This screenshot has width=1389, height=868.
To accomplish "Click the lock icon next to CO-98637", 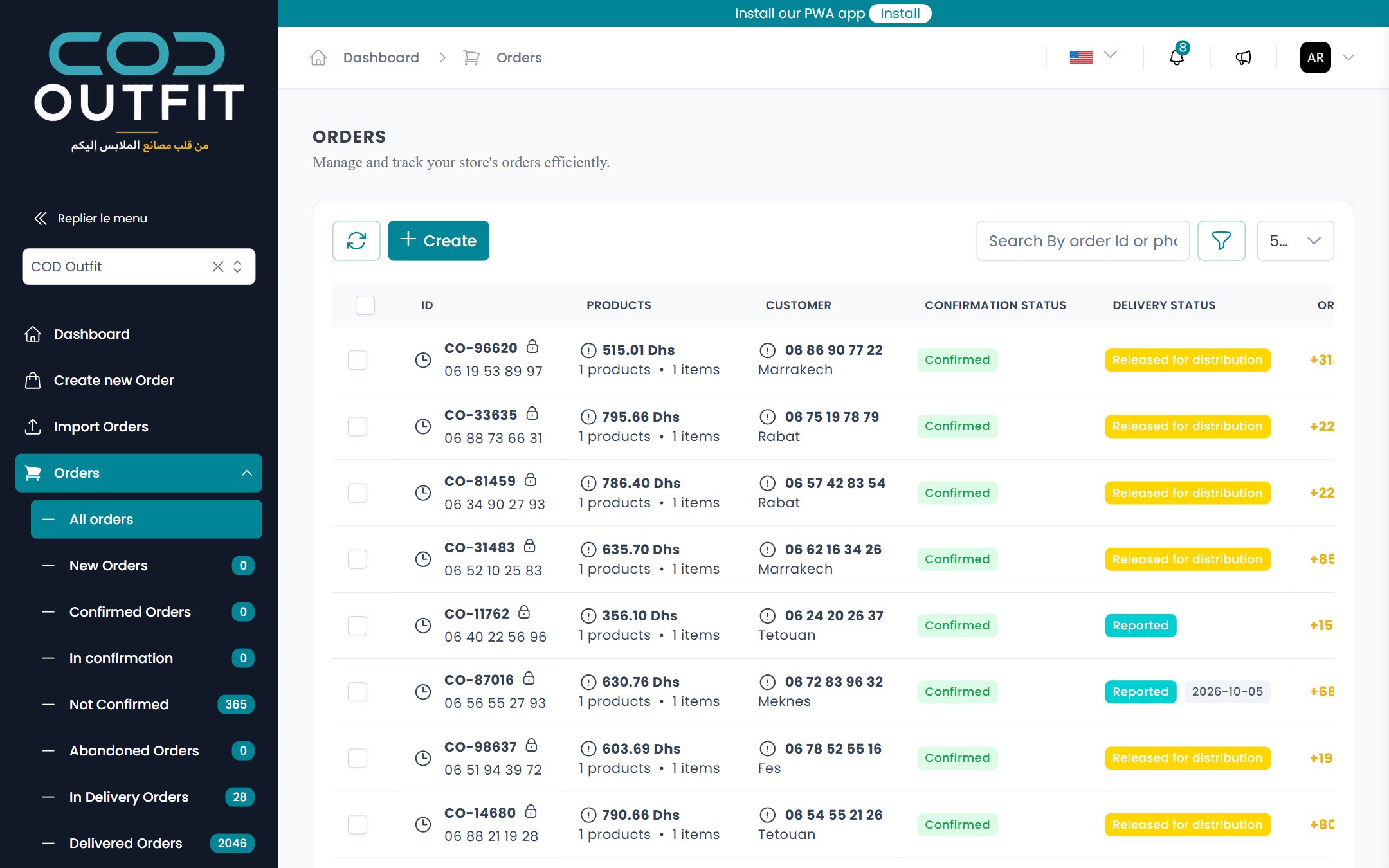I will click(x=531, y=745).
